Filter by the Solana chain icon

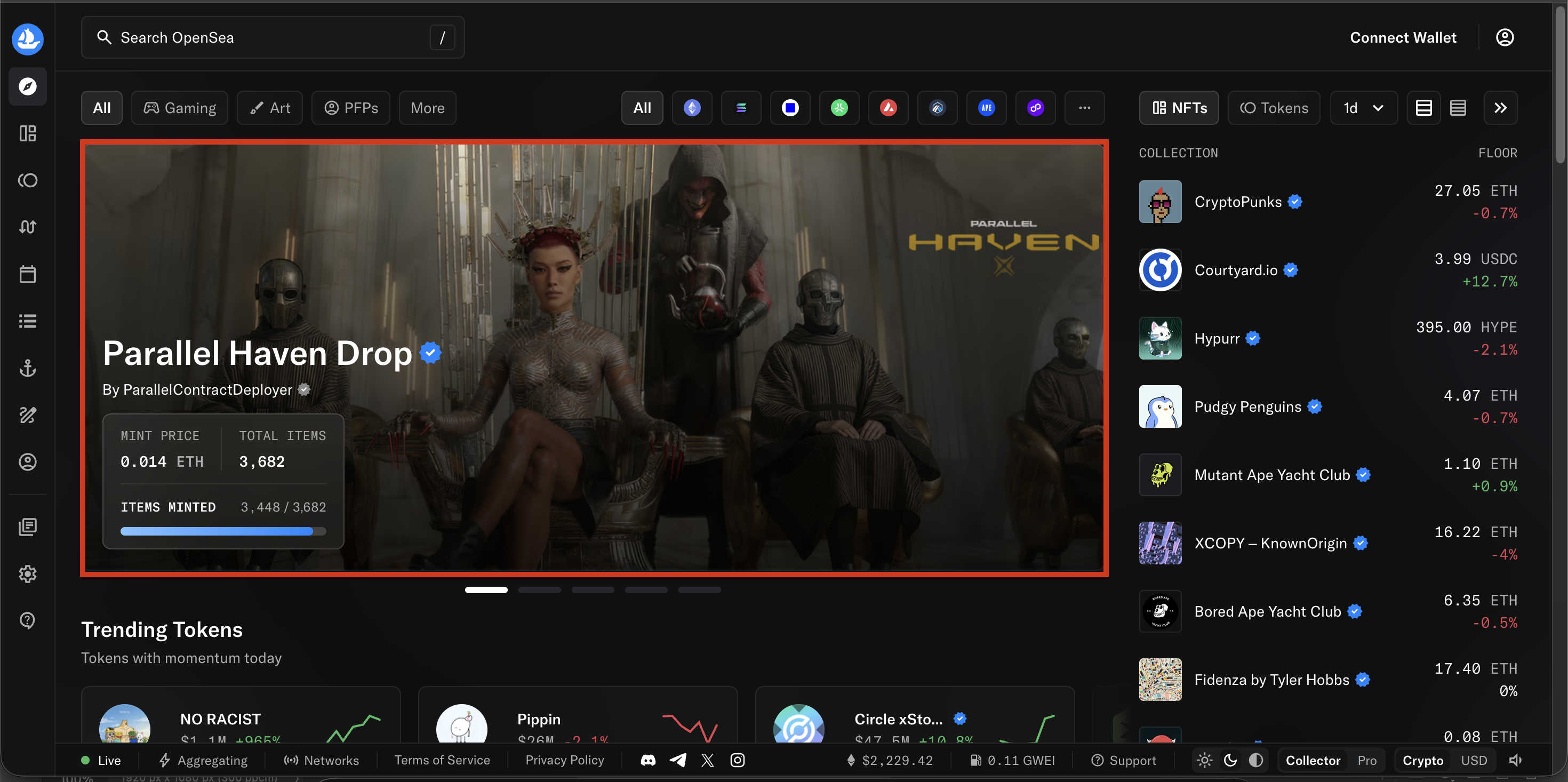tap(741, 108)
